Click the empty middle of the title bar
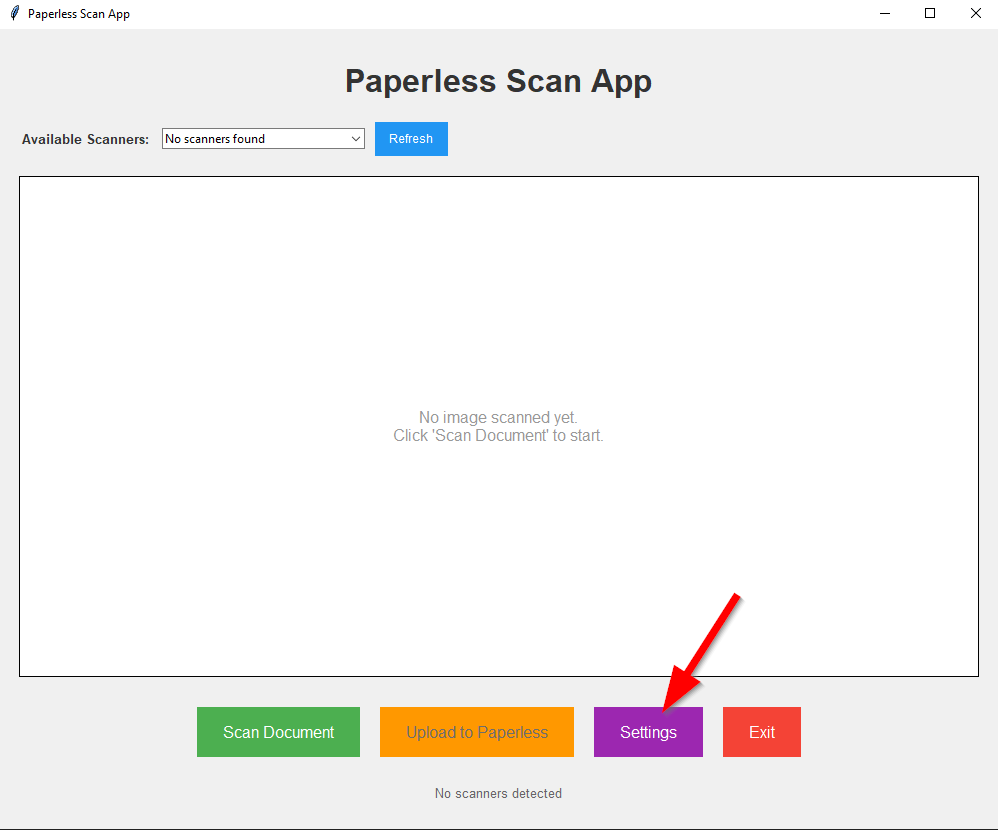The width and height of the screenshot is (998, 830). [x=500, y=14]
